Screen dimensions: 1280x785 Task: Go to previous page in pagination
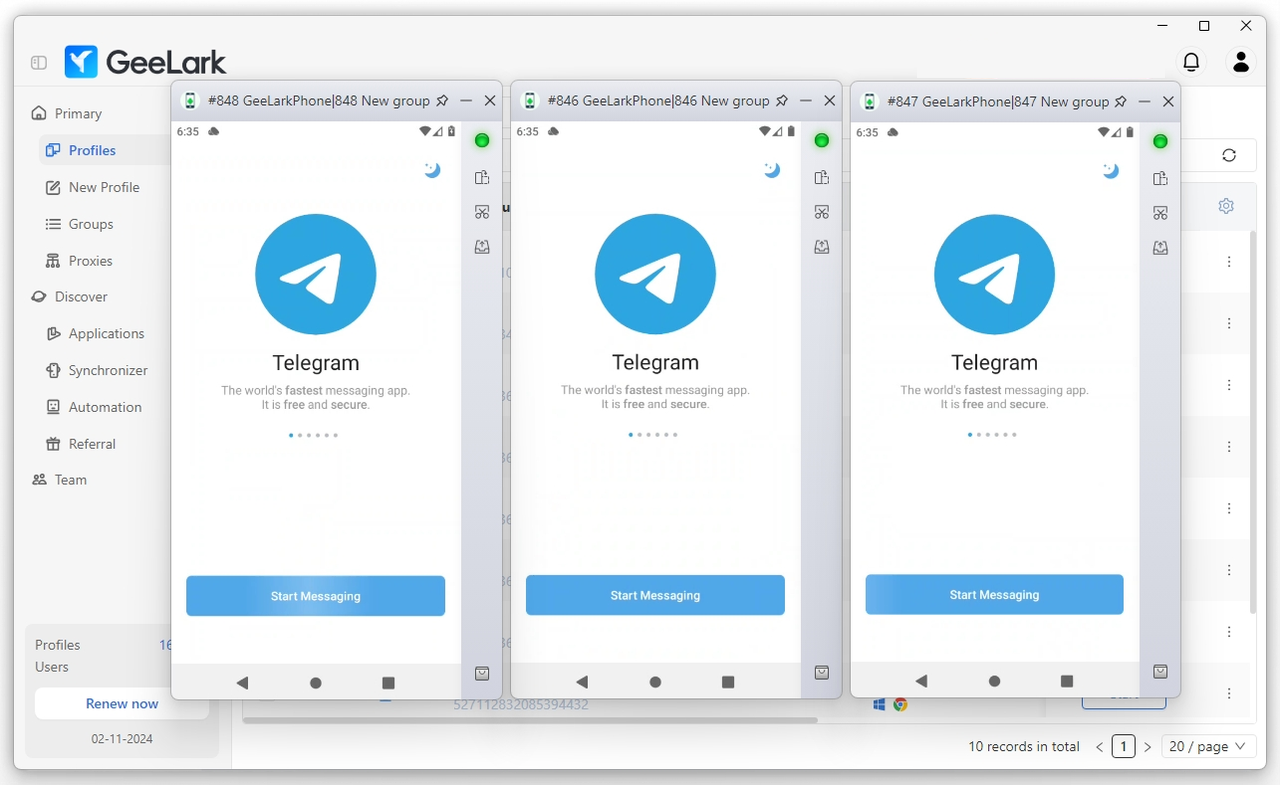[x=1100, y=747]
